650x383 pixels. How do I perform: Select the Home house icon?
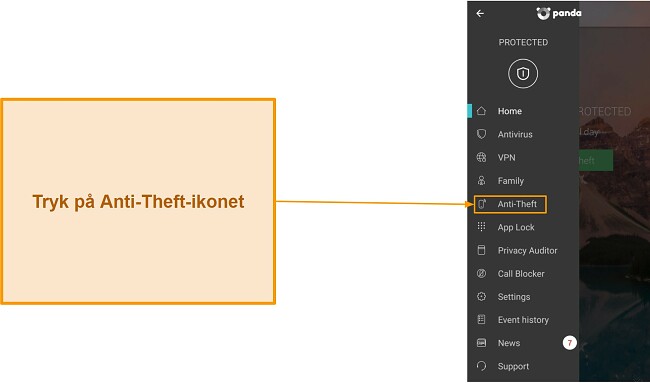point(481,111)
